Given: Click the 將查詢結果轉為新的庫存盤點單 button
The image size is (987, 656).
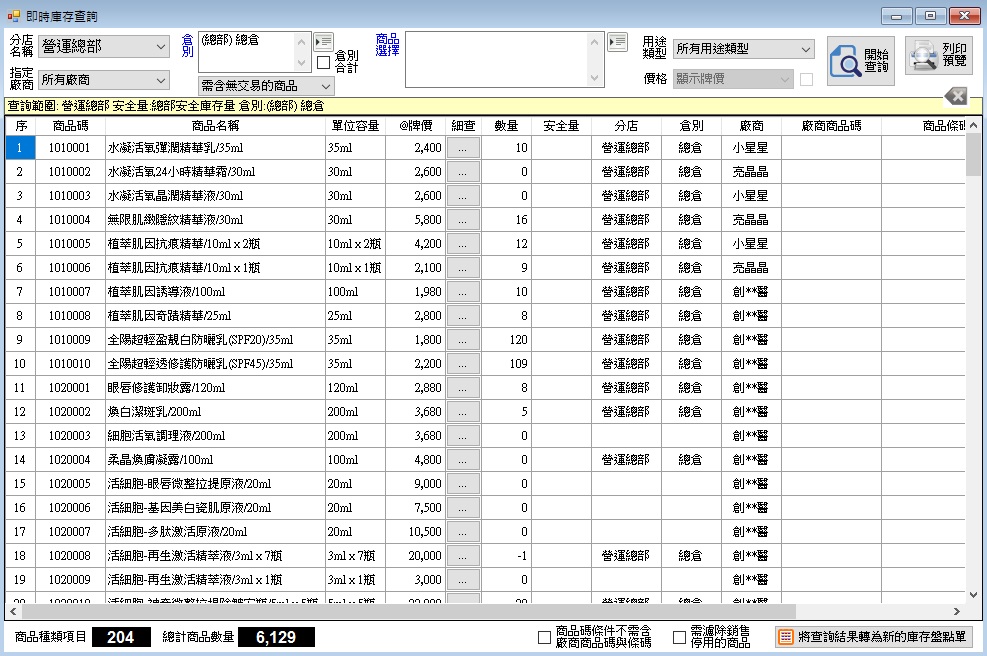Looking at the screenshot, I should tap(874, 637).
